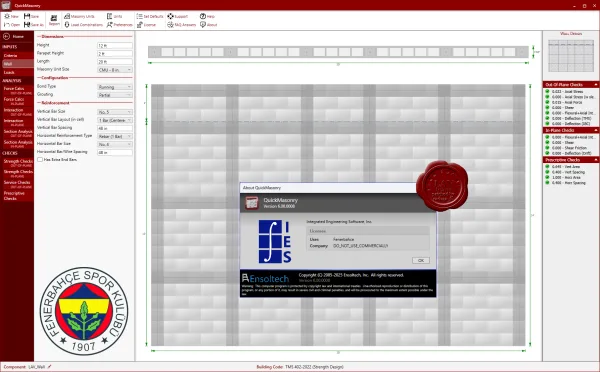Click the View Options thumbnail preview

tap(571, 56)
